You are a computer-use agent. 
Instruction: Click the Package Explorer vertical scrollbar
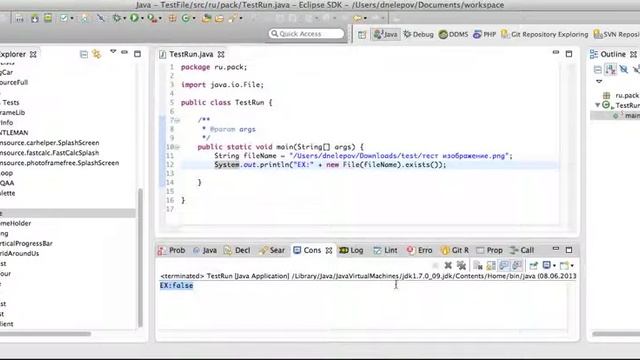tap(140, 257)
